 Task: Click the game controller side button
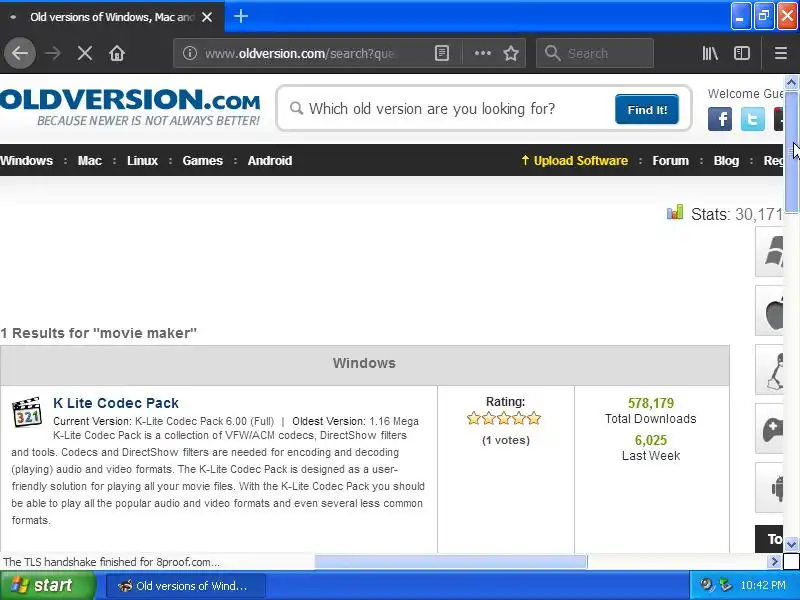[769, 429]
